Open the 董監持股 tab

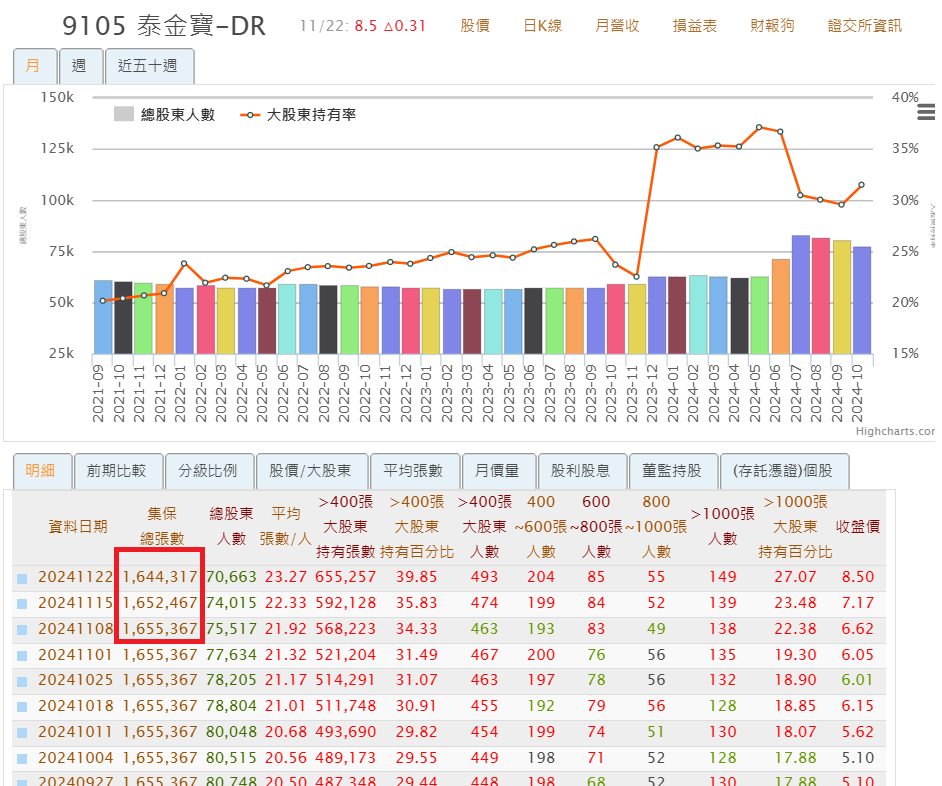coord(673,471)
